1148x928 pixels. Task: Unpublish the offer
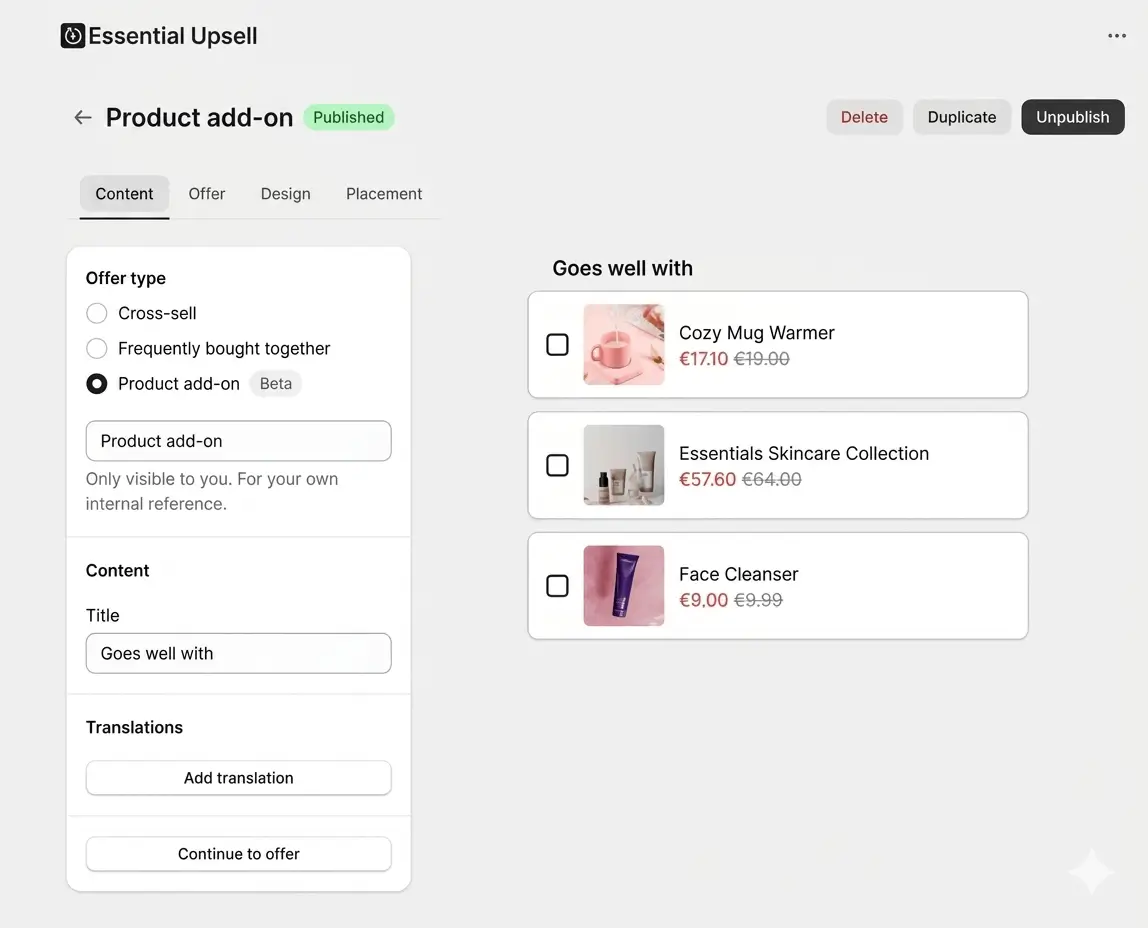tap(1073, 117)
